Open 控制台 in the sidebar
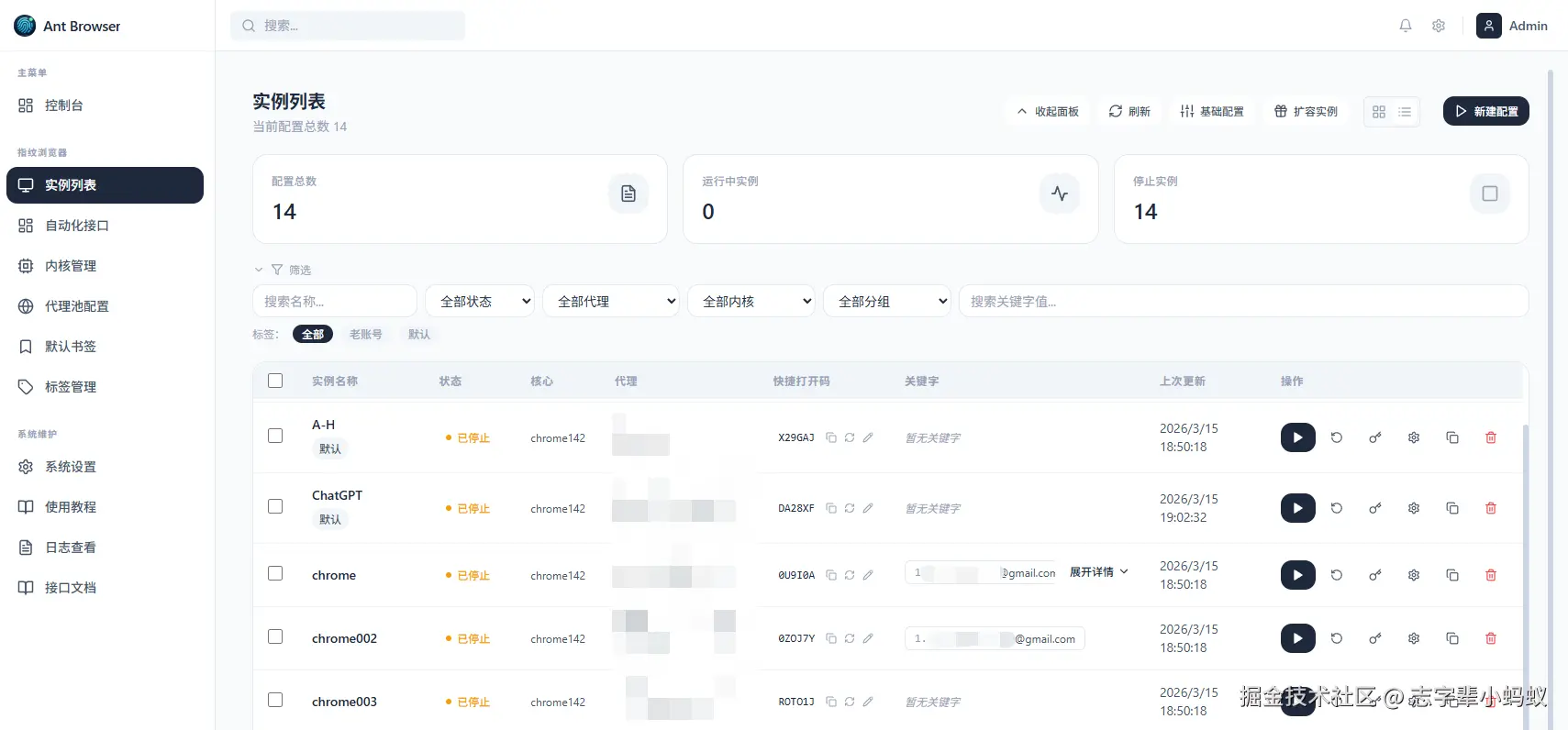This screenshot has width=1568, height=730. click(x=105, y=105)
